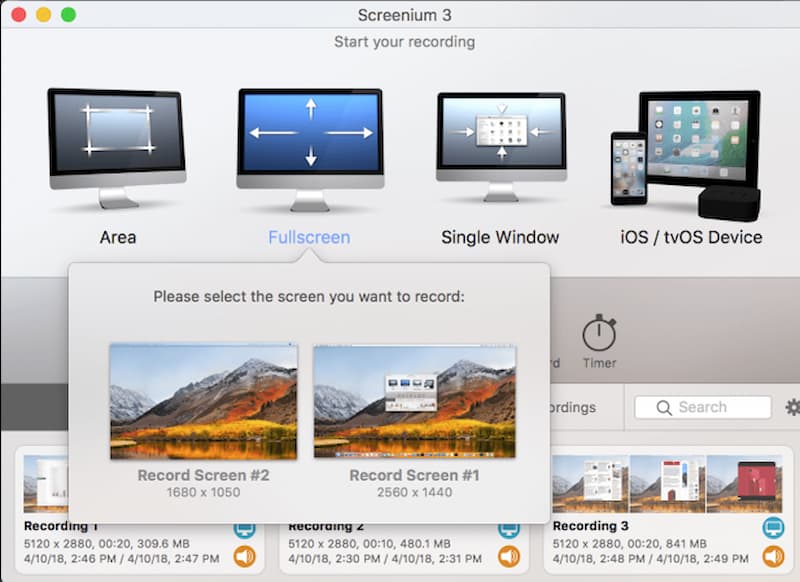Click the Recording 1 speaker audio icon
This screenshot has width=800, height=582.
[x=244, y=556]
